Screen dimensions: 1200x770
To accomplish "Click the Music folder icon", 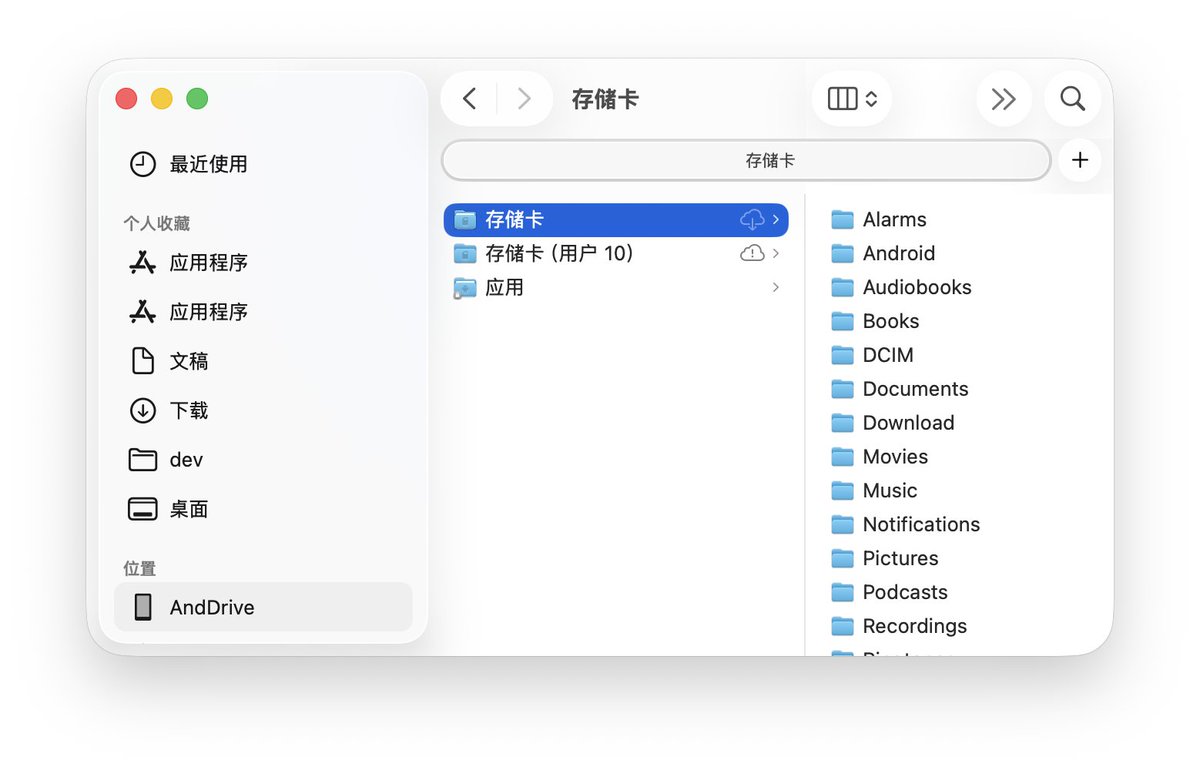I will pyautogui.click(x=843, y=491).
